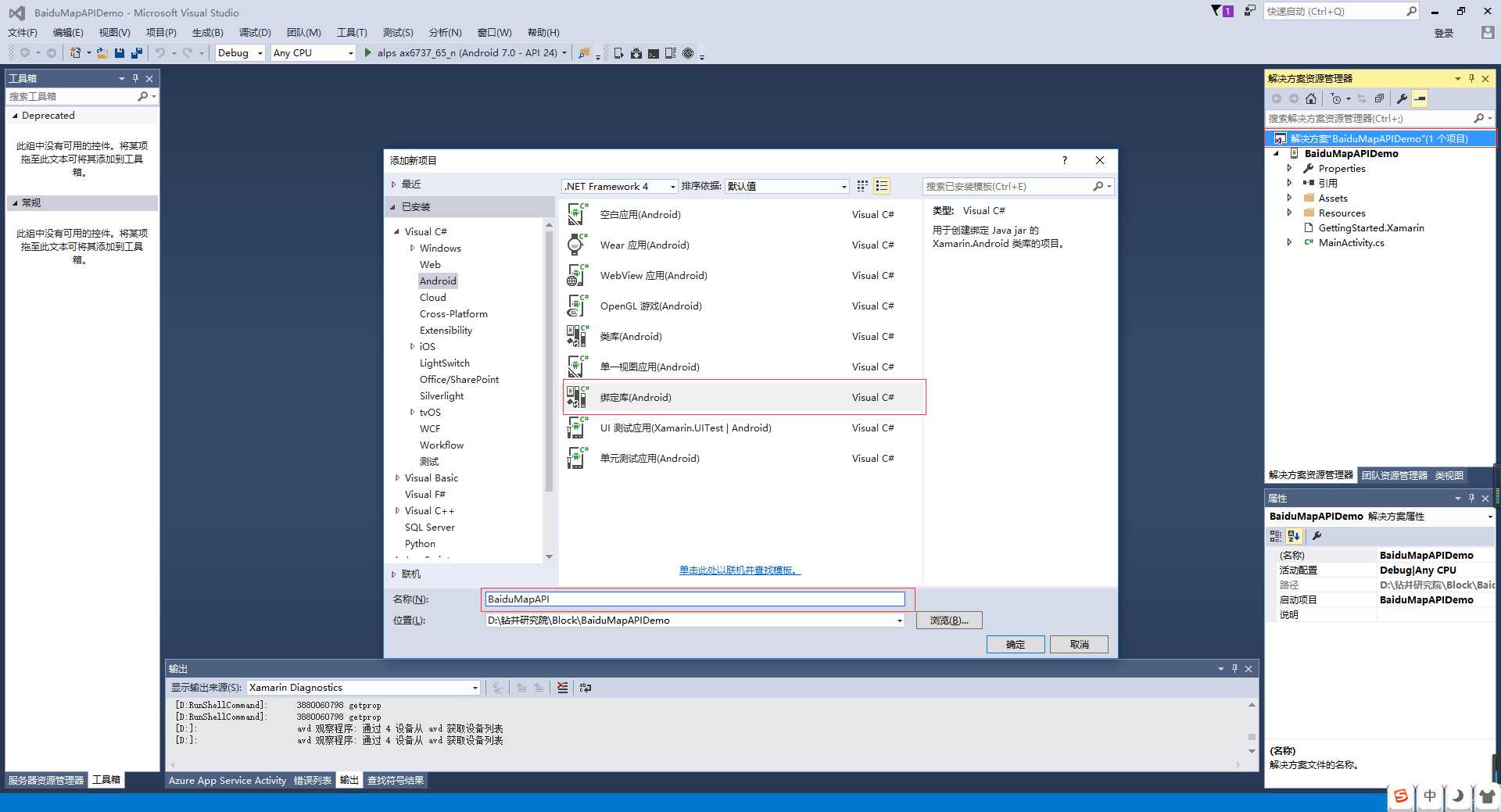
Task: Click the Android device log icon
Action: 671,53
